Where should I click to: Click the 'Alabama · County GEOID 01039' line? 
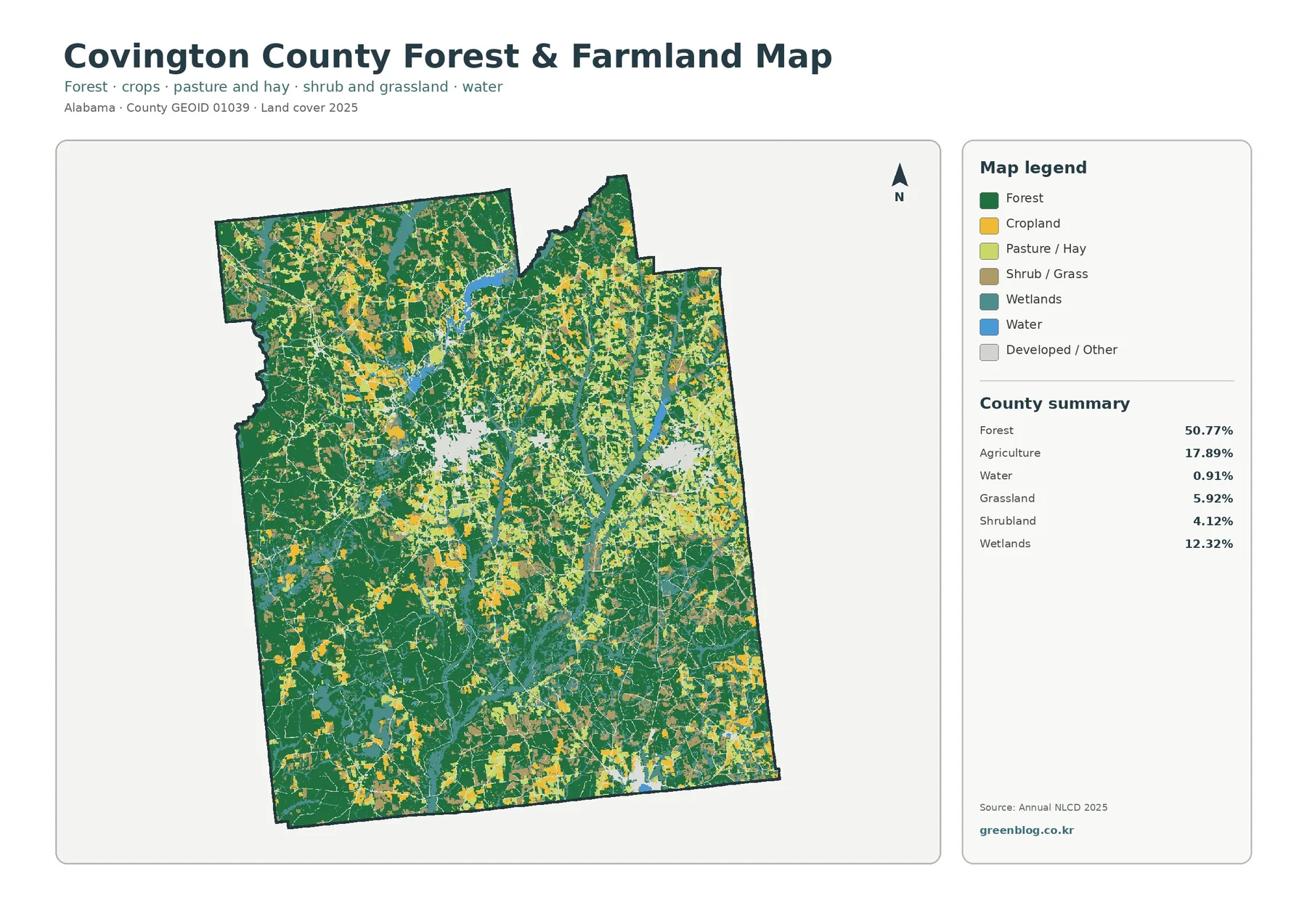pos(211,108)
